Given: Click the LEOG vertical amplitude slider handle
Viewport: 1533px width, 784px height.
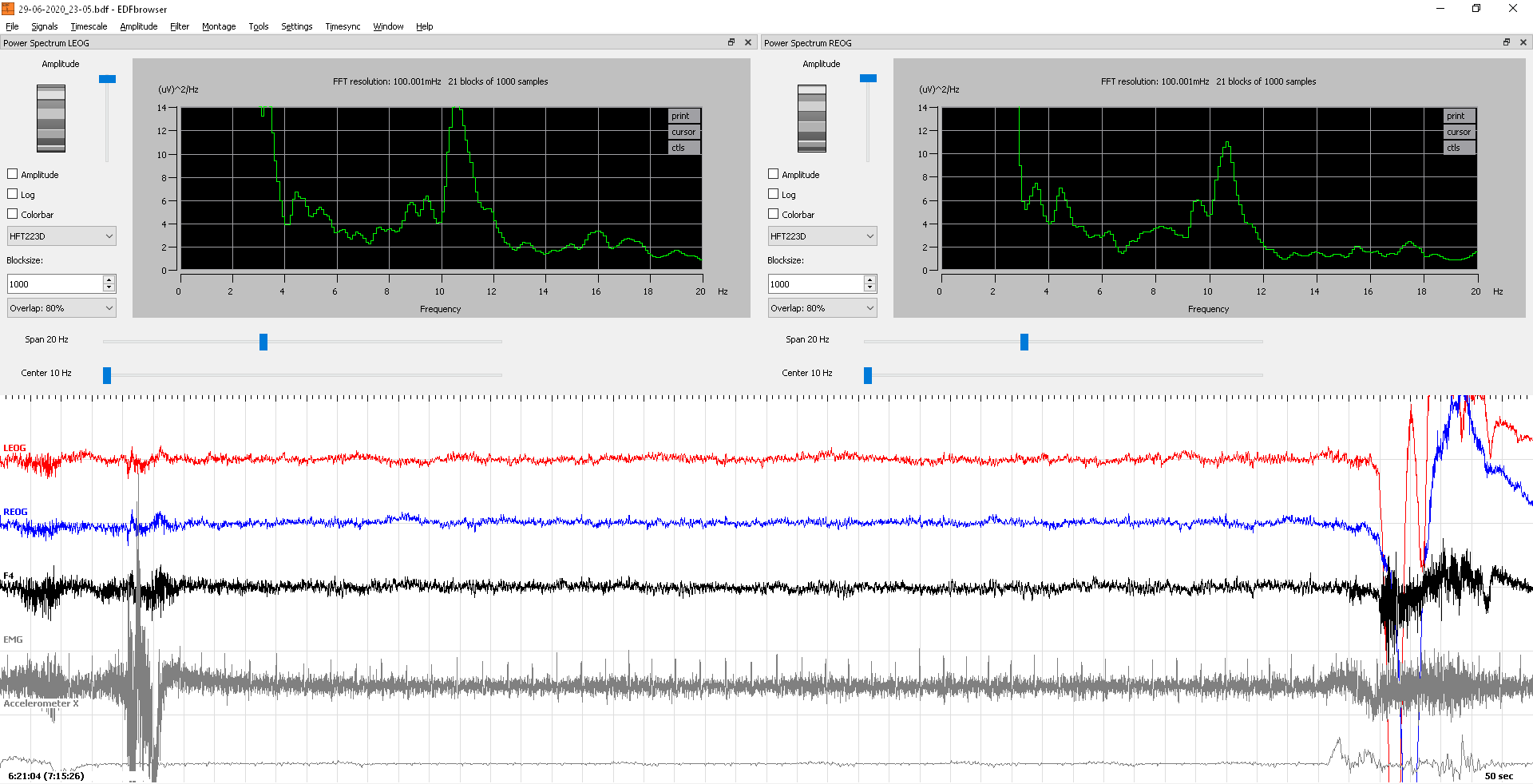Looking at the screenshot, I should point(107,78).
